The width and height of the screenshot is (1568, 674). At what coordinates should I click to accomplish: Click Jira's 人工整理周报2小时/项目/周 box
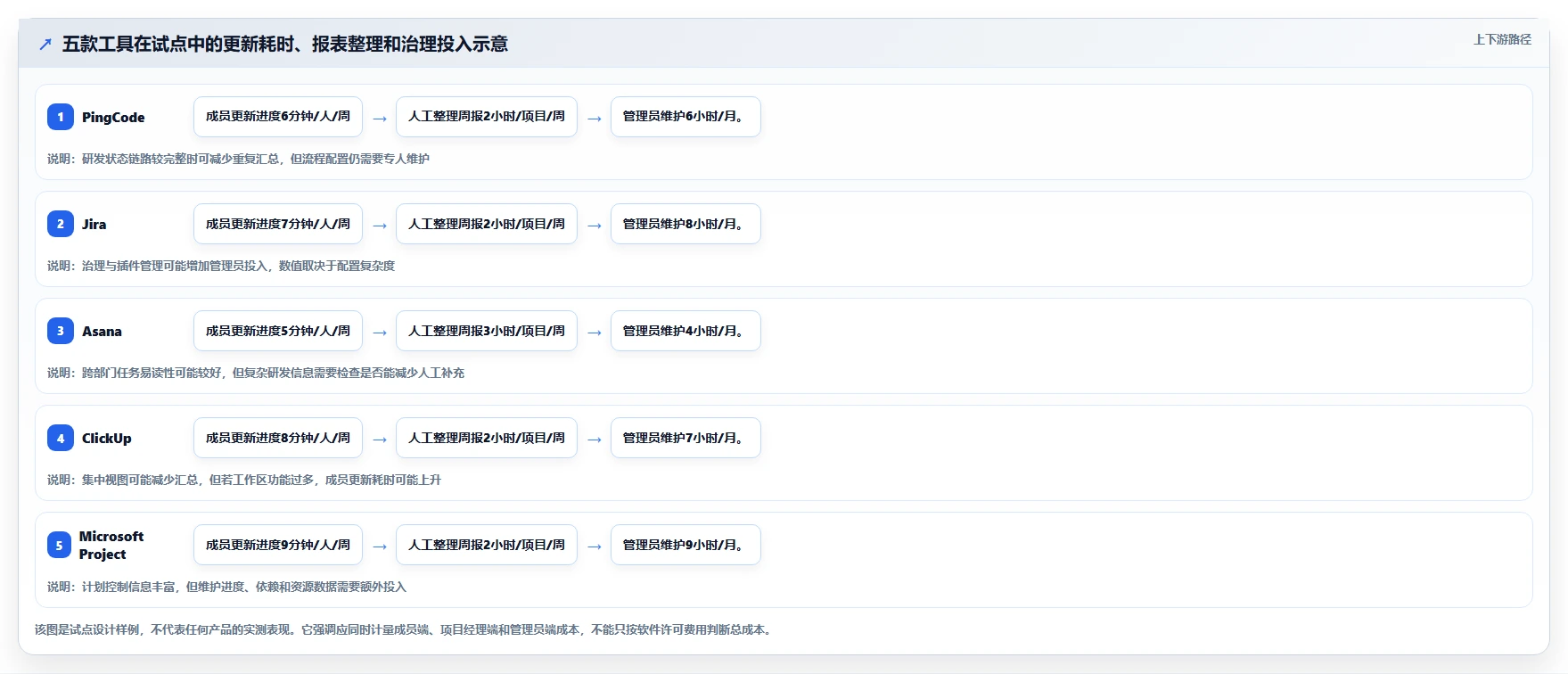[x=487, y=224]
